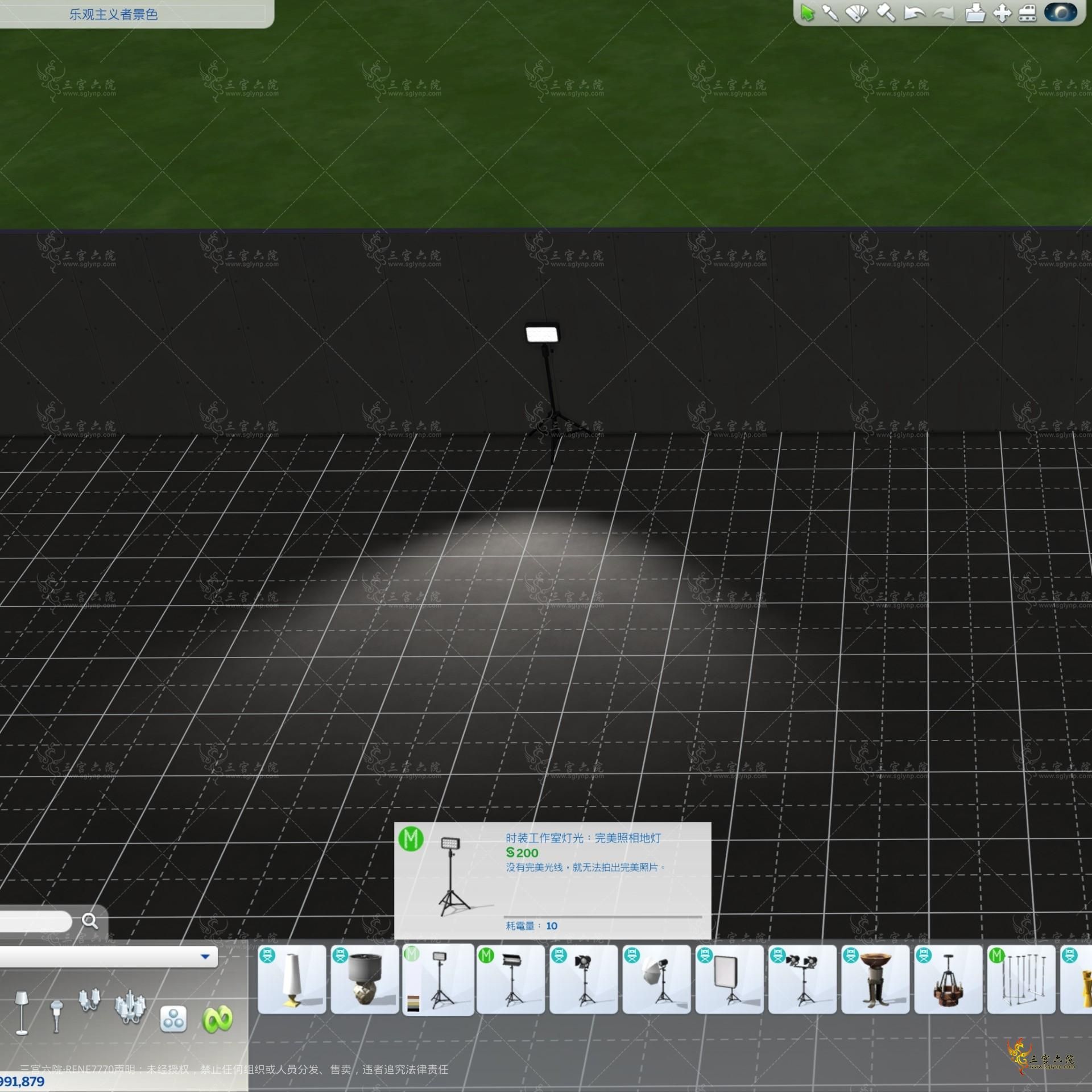
Task: Click the 耗電量：10 power rating
Action: pos(532,926)
